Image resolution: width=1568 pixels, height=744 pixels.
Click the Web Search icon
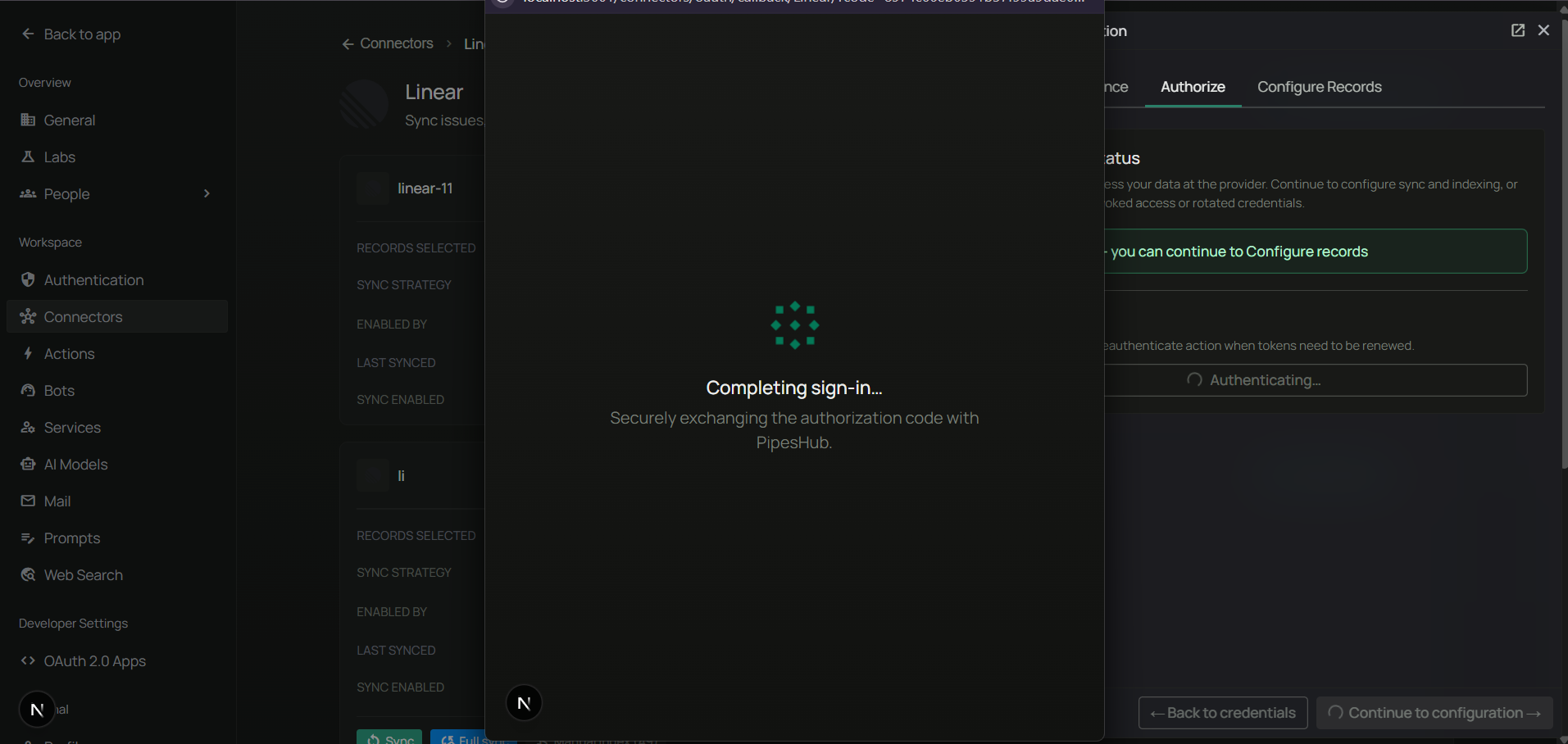(x=28, y=574)
